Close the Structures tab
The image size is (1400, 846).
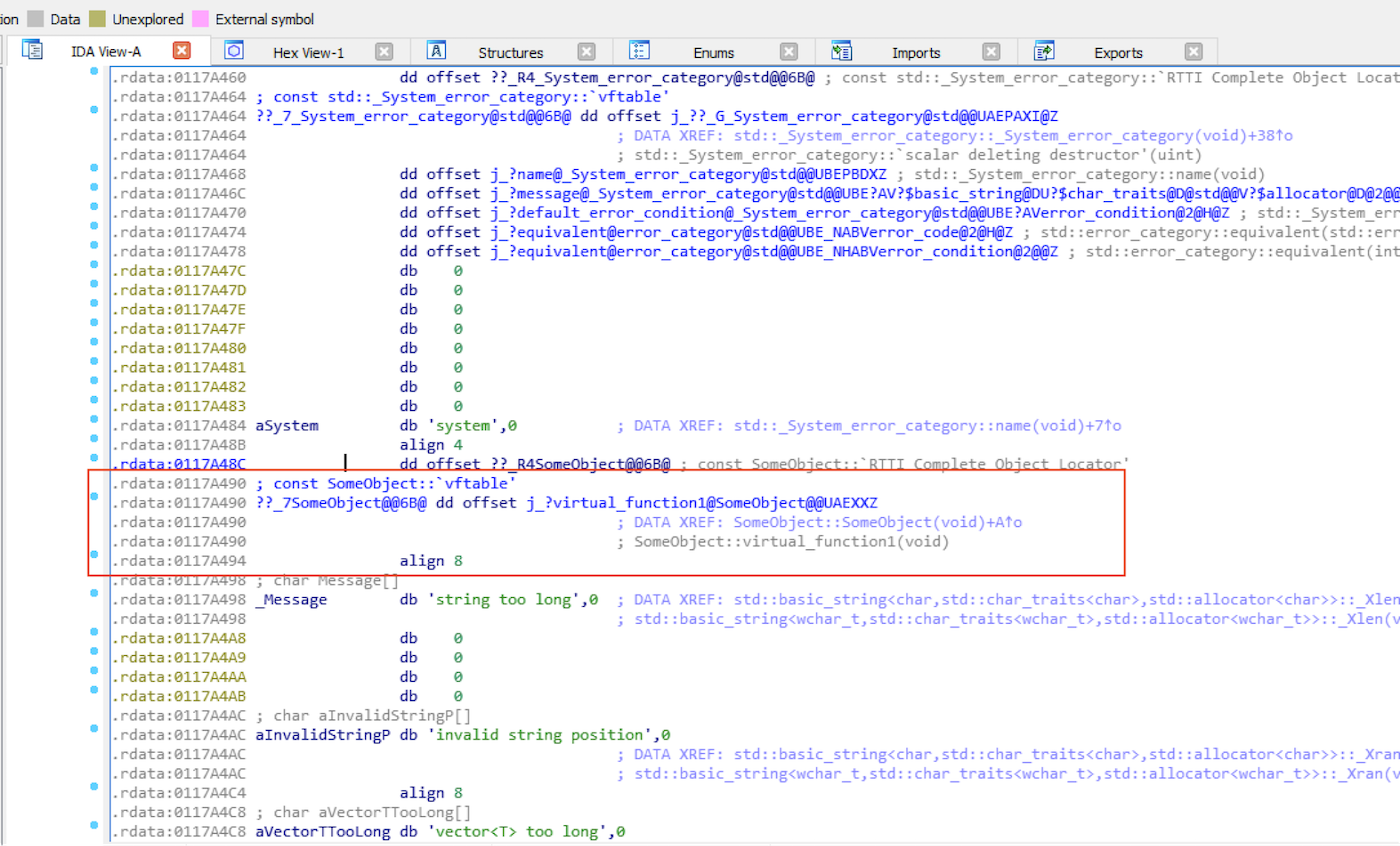[x=586, y=52]
